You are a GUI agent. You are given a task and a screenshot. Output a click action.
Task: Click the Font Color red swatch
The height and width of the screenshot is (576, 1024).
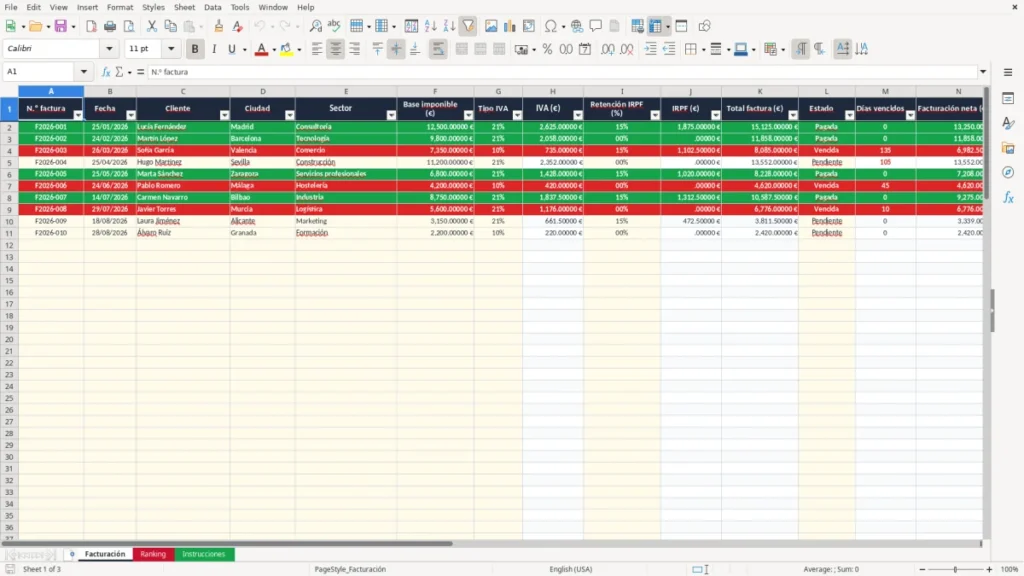pos(261,49)
